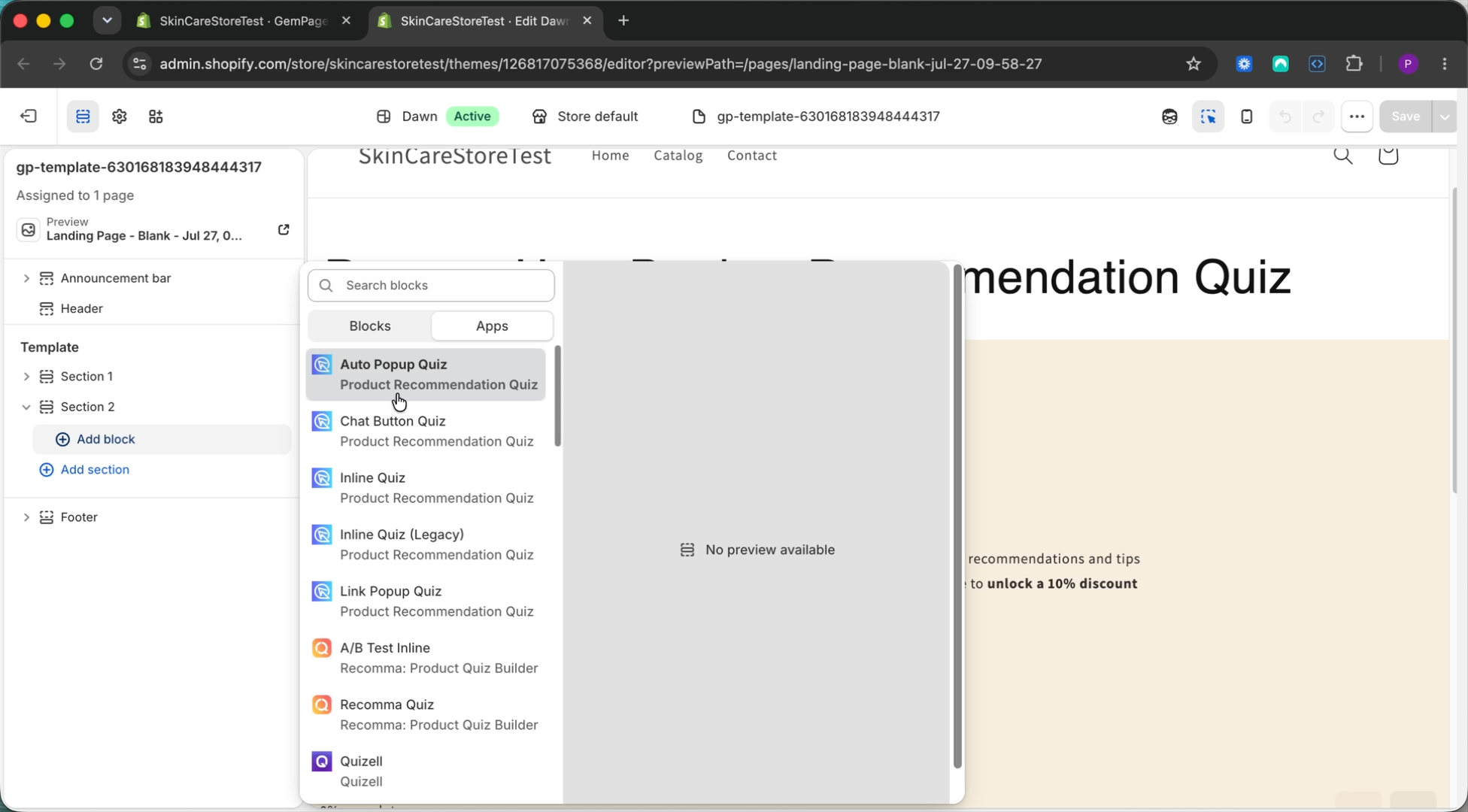Click the green extension icon in browser toolbar

pos(1281,64)
